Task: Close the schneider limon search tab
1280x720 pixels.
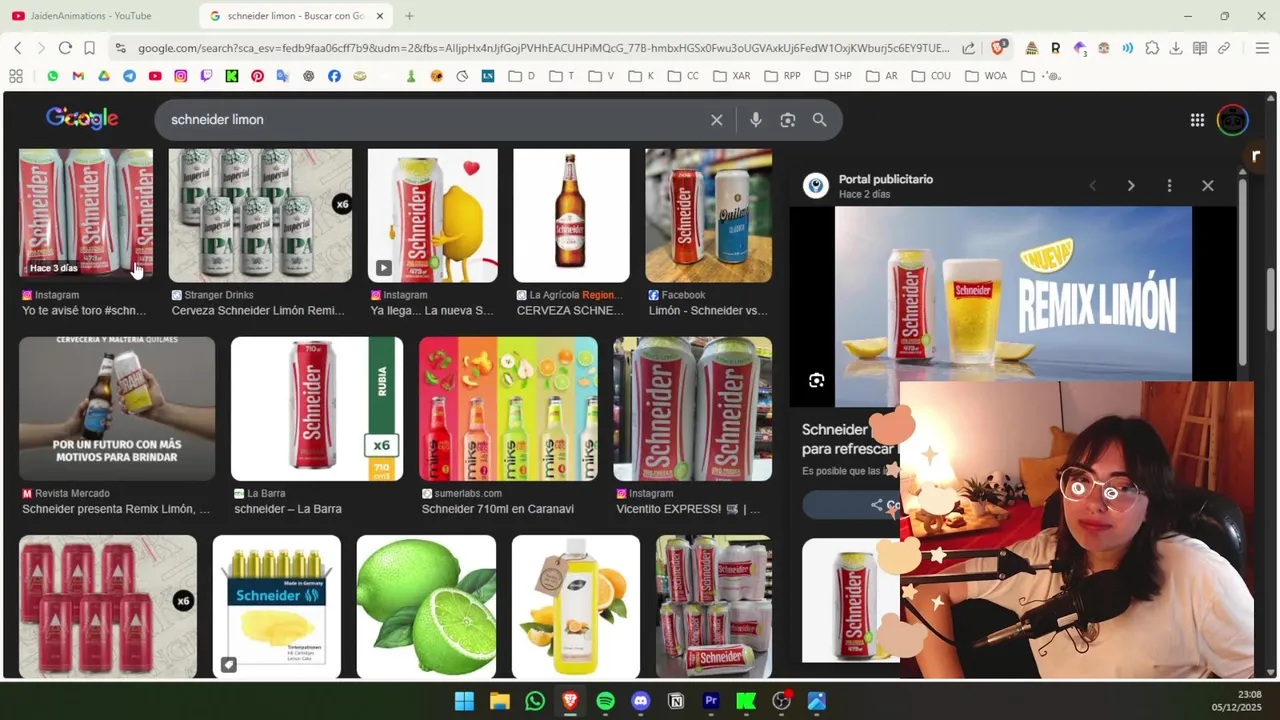Action: point(380,16)
